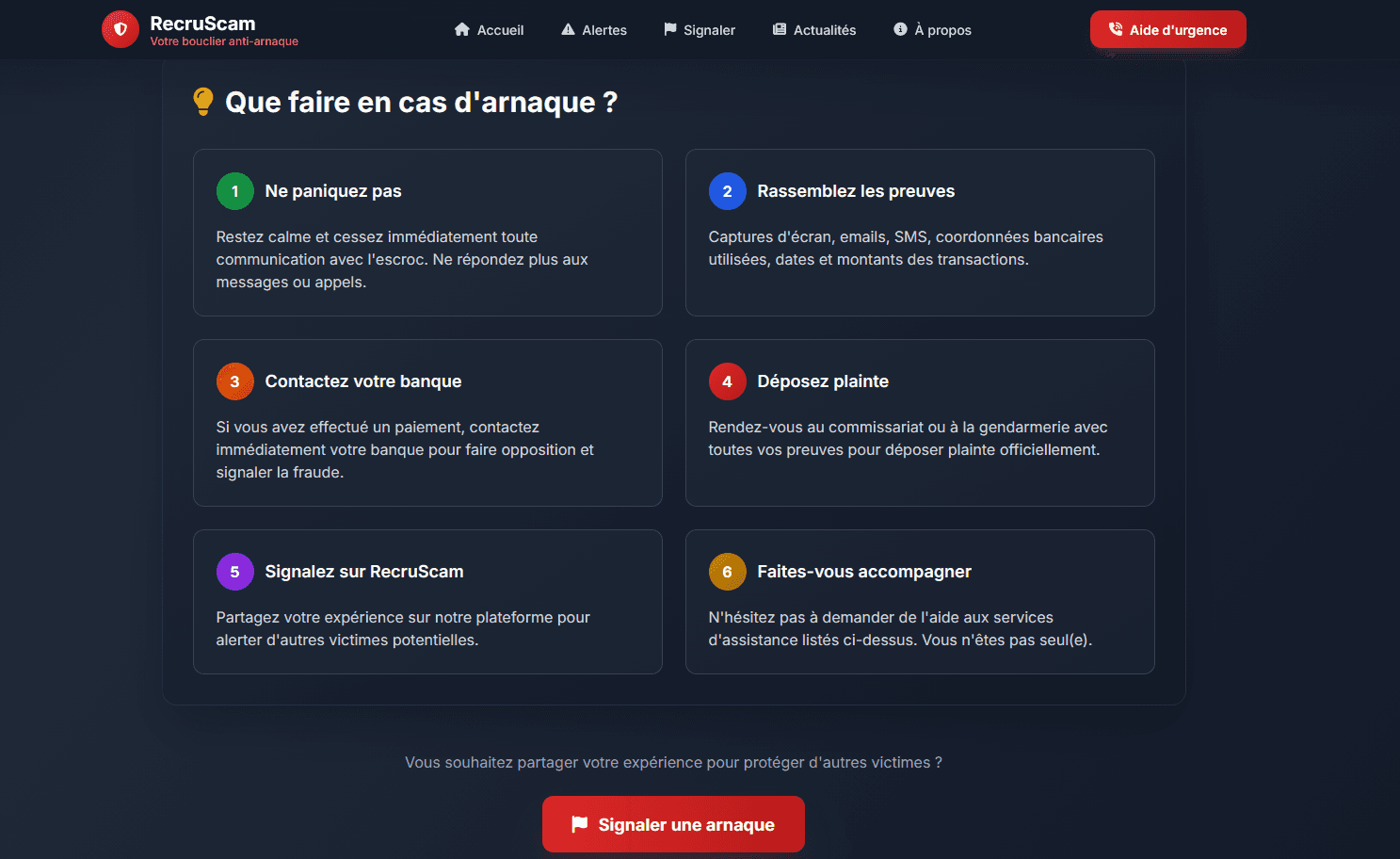The height and width of the screenshot is (859, 1400).
Task: Click the red number 4 circle badge
Action: point(727,381)
